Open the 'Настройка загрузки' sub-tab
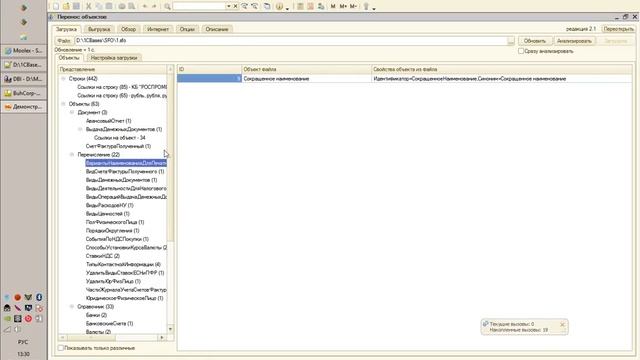This screenshot has width=640, height=360. pyautogui.click(x=114, y=58)
